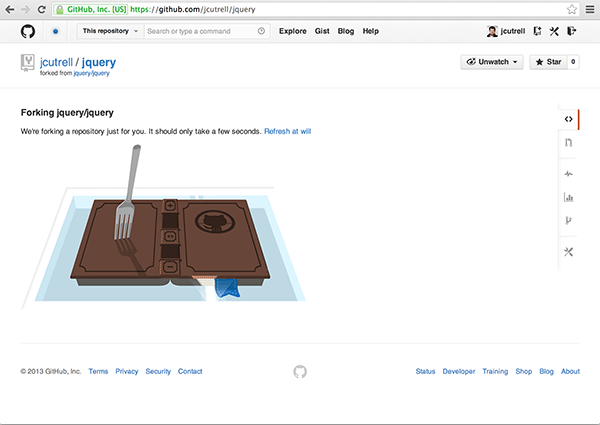Click the fork-in-book forking illustration
Image resolution: width=600 pixels, height=425 pixels.
click(163, 228)
